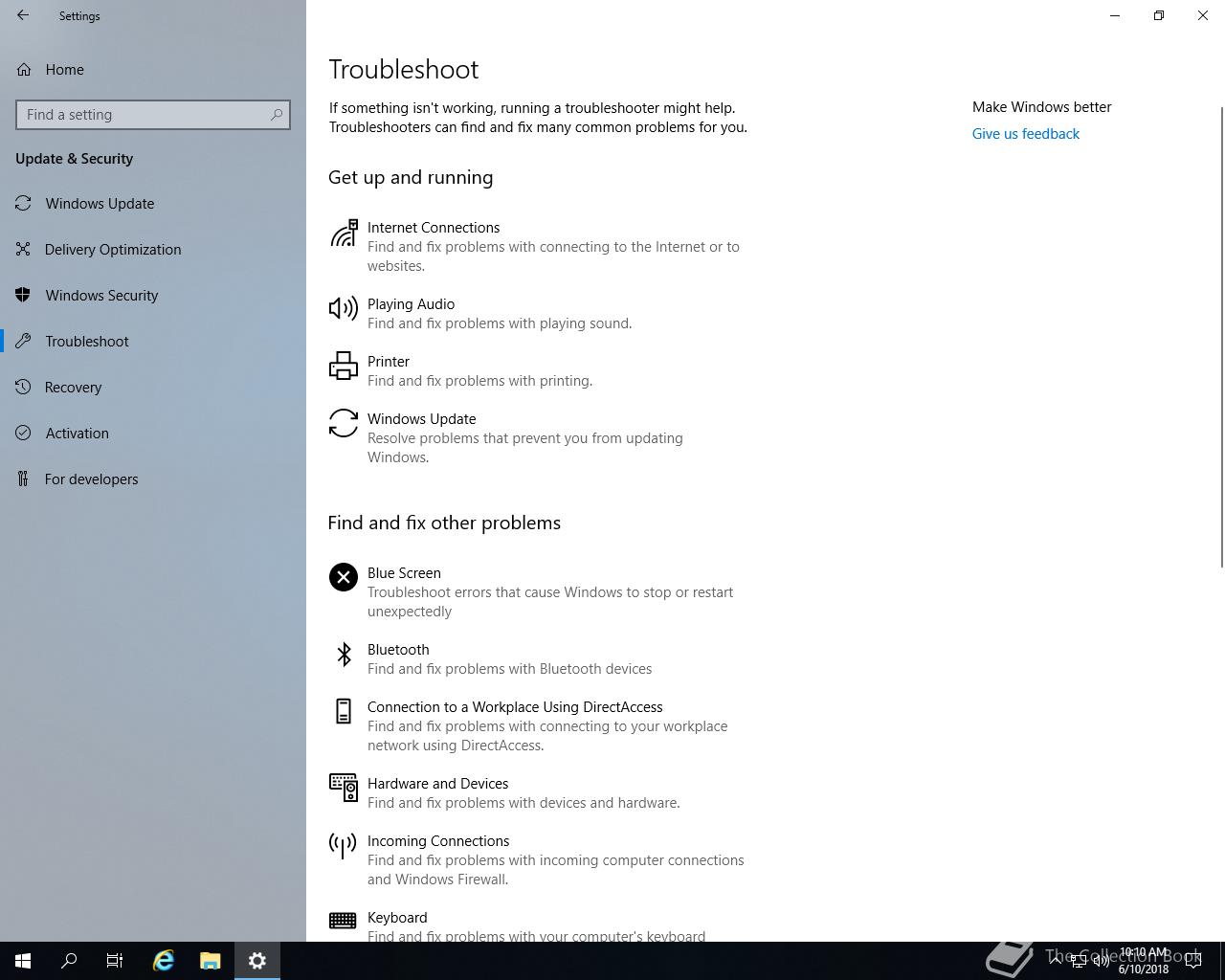Click the Bluetooth troubleshooter icon
Screen dimensions: 1225x980
pyautogui.click(x=344, y=654)
